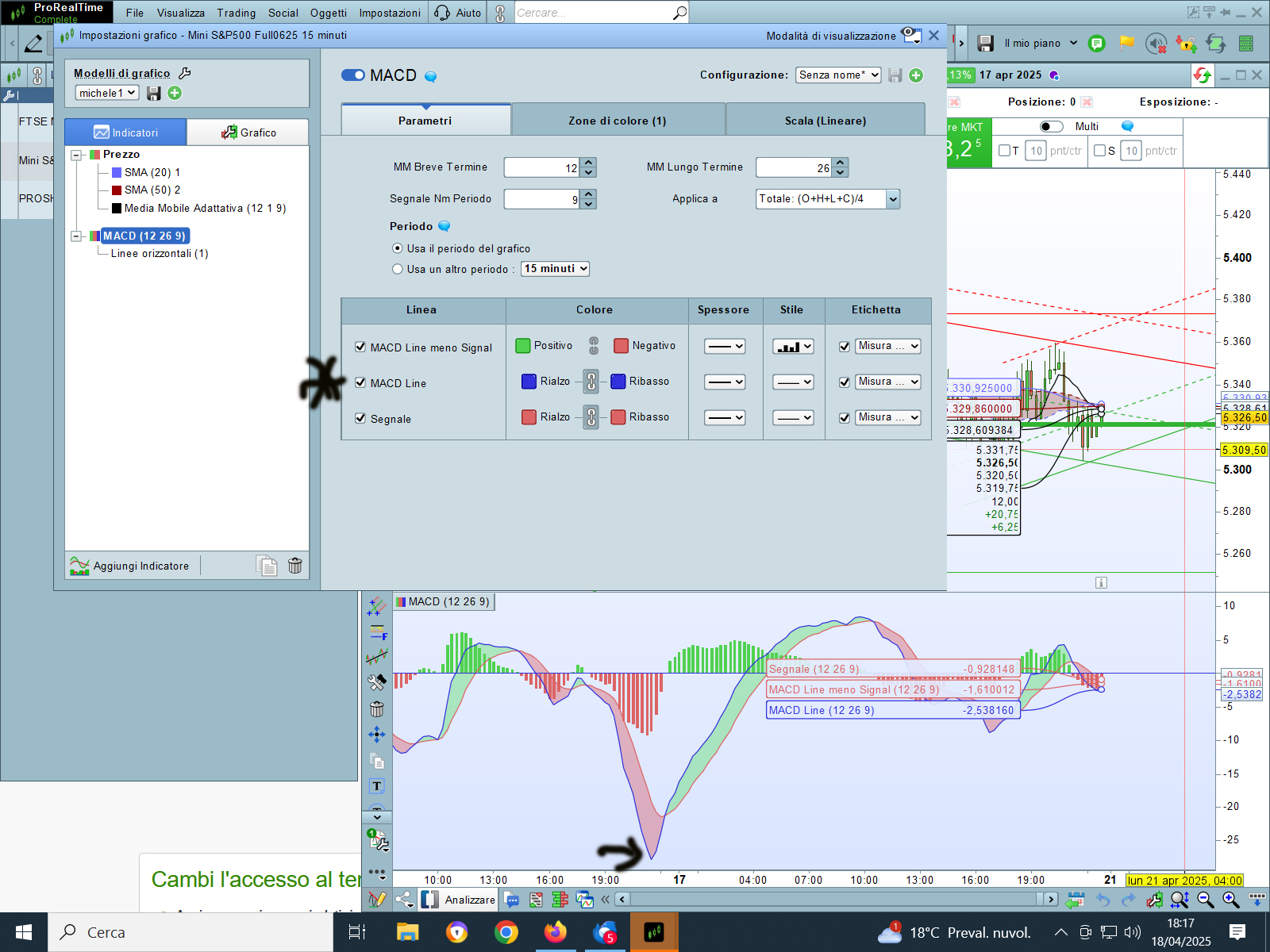Click the MACD help speech bubble icon
Screen dimensions: 1270x952
pyautogui.click(x=431, y=77)
